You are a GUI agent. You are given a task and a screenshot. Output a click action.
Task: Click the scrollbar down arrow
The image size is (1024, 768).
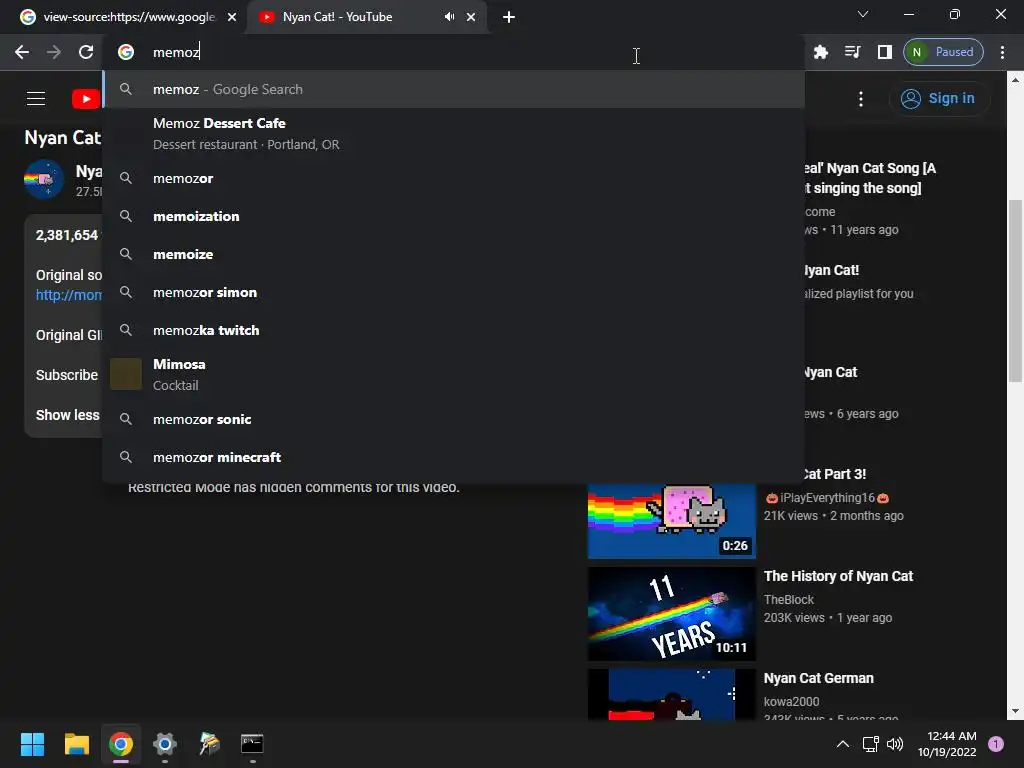(1015, 711)
